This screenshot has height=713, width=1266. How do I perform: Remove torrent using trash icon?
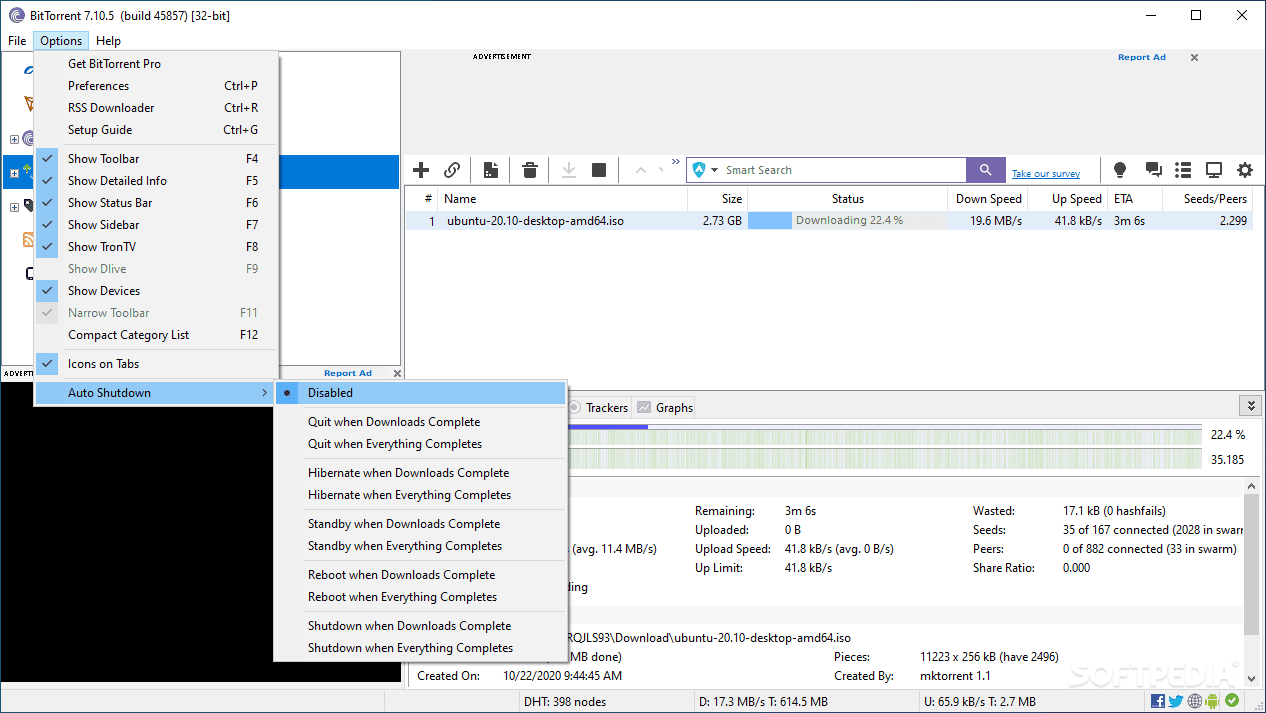[x=530, y=170]
